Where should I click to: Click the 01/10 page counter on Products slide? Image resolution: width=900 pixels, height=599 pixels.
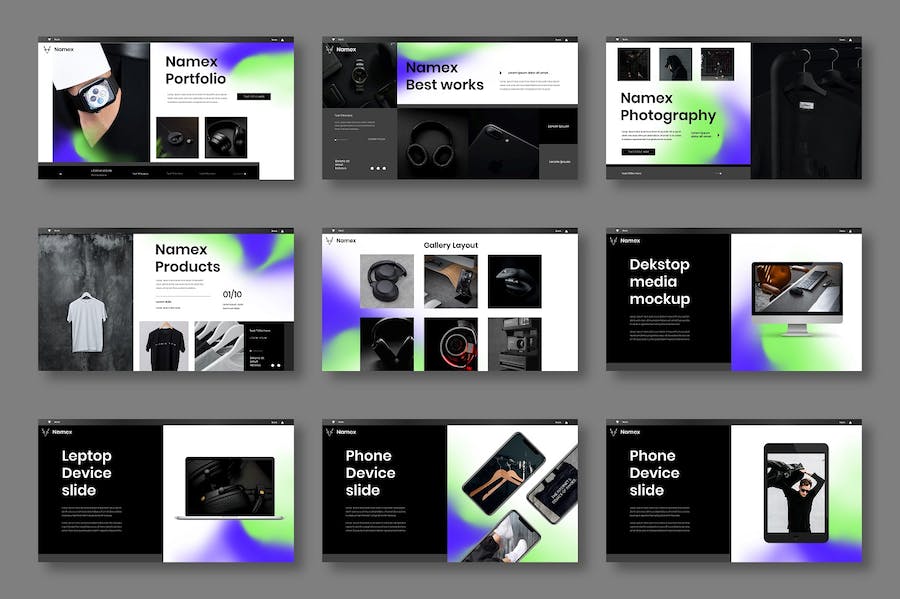point(232,295)
